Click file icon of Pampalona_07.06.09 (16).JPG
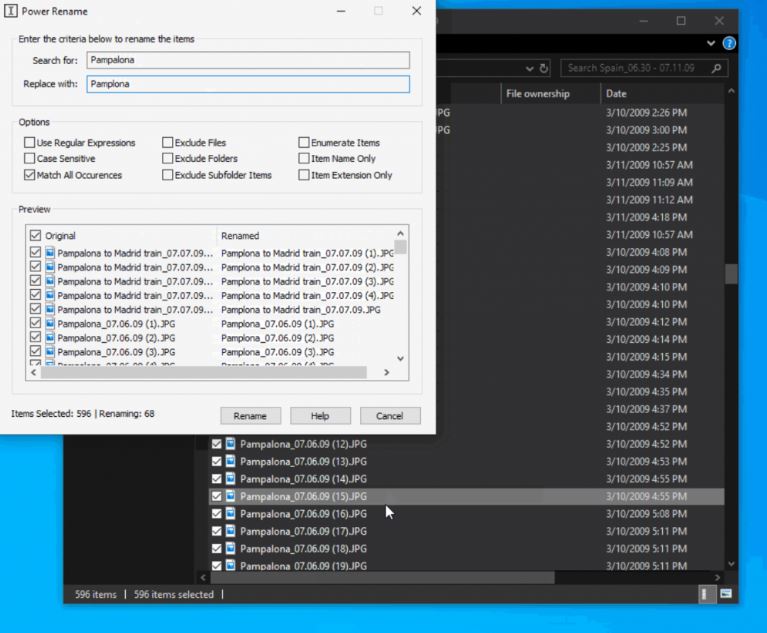 click(x=230, y=514)
